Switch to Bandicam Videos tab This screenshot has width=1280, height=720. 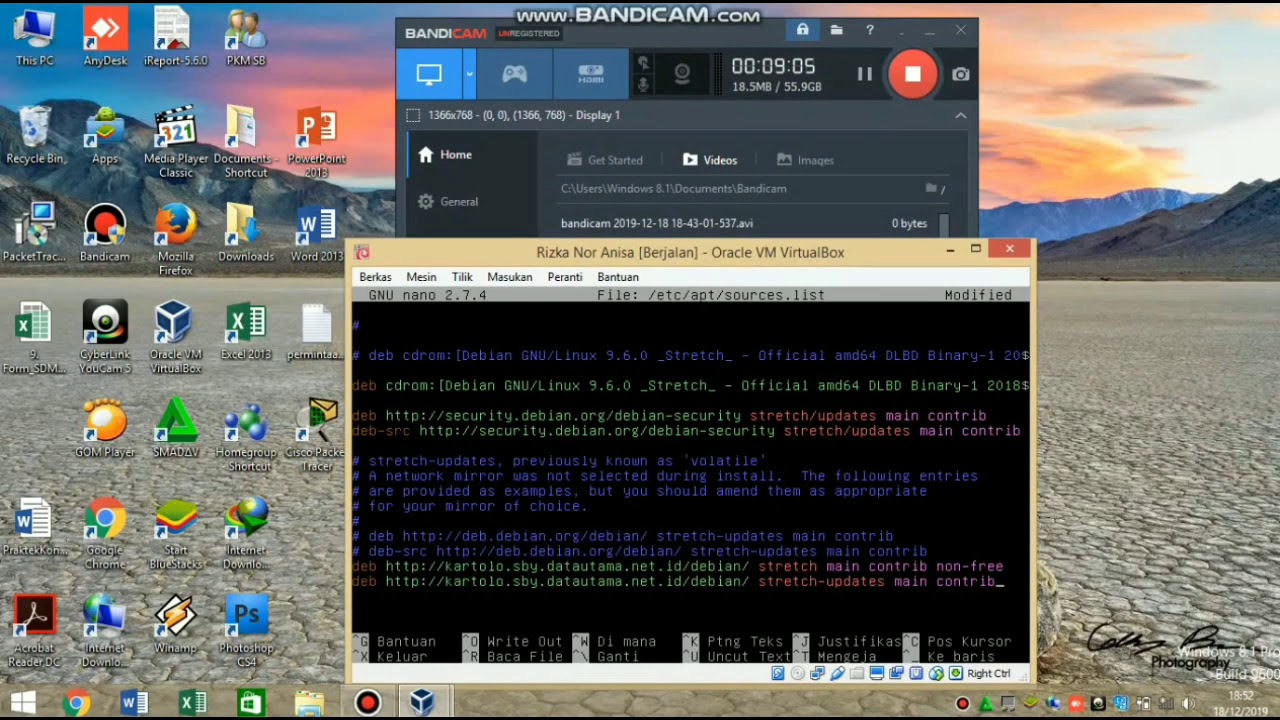[x=710, y=160]
